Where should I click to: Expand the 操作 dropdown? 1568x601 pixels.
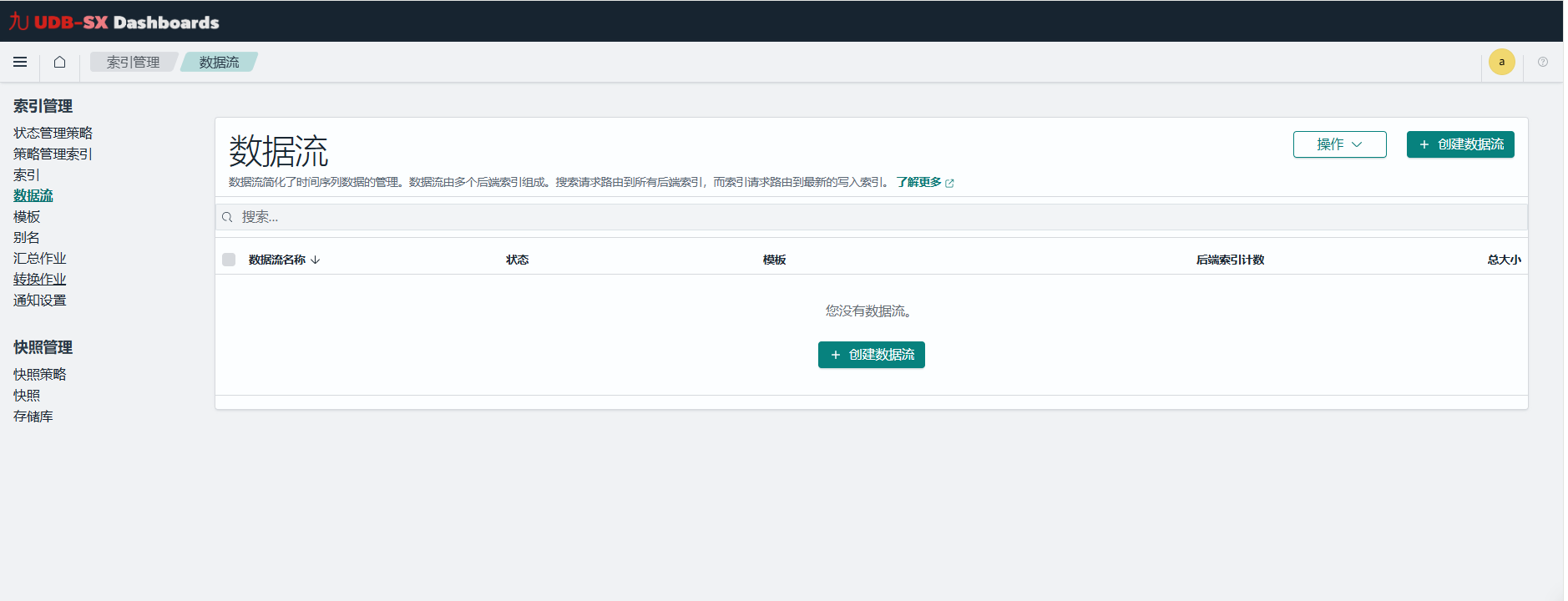point(1339,144)
